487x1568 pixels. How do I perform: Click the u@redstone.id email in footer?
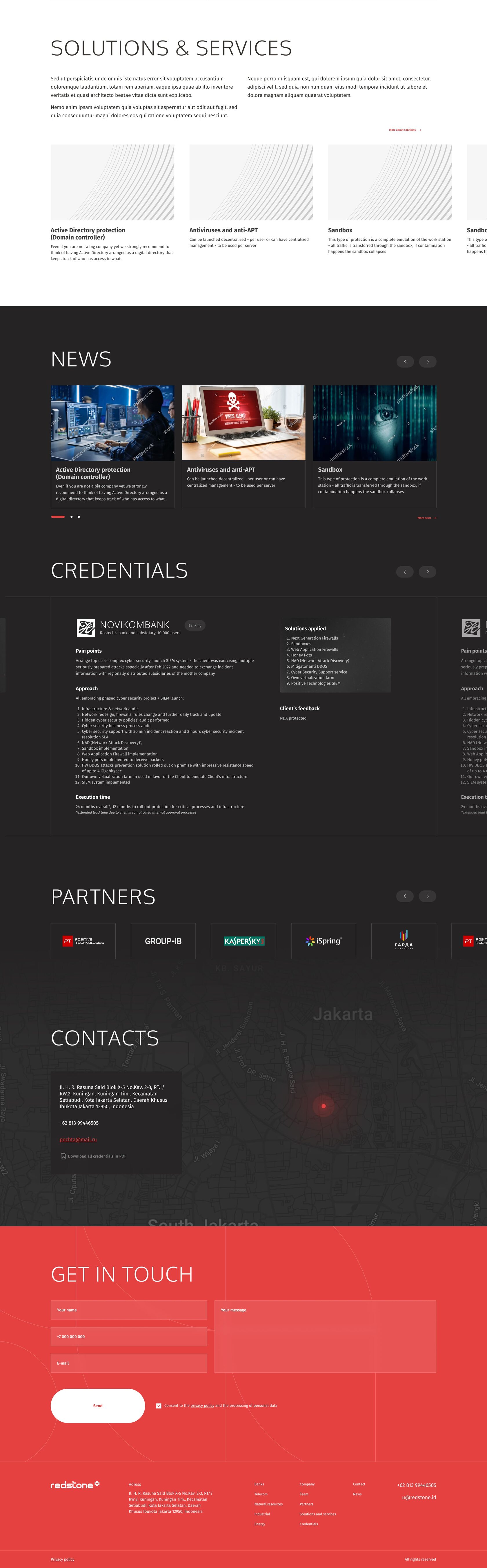pyautogui.click(x=419, y=1497)
